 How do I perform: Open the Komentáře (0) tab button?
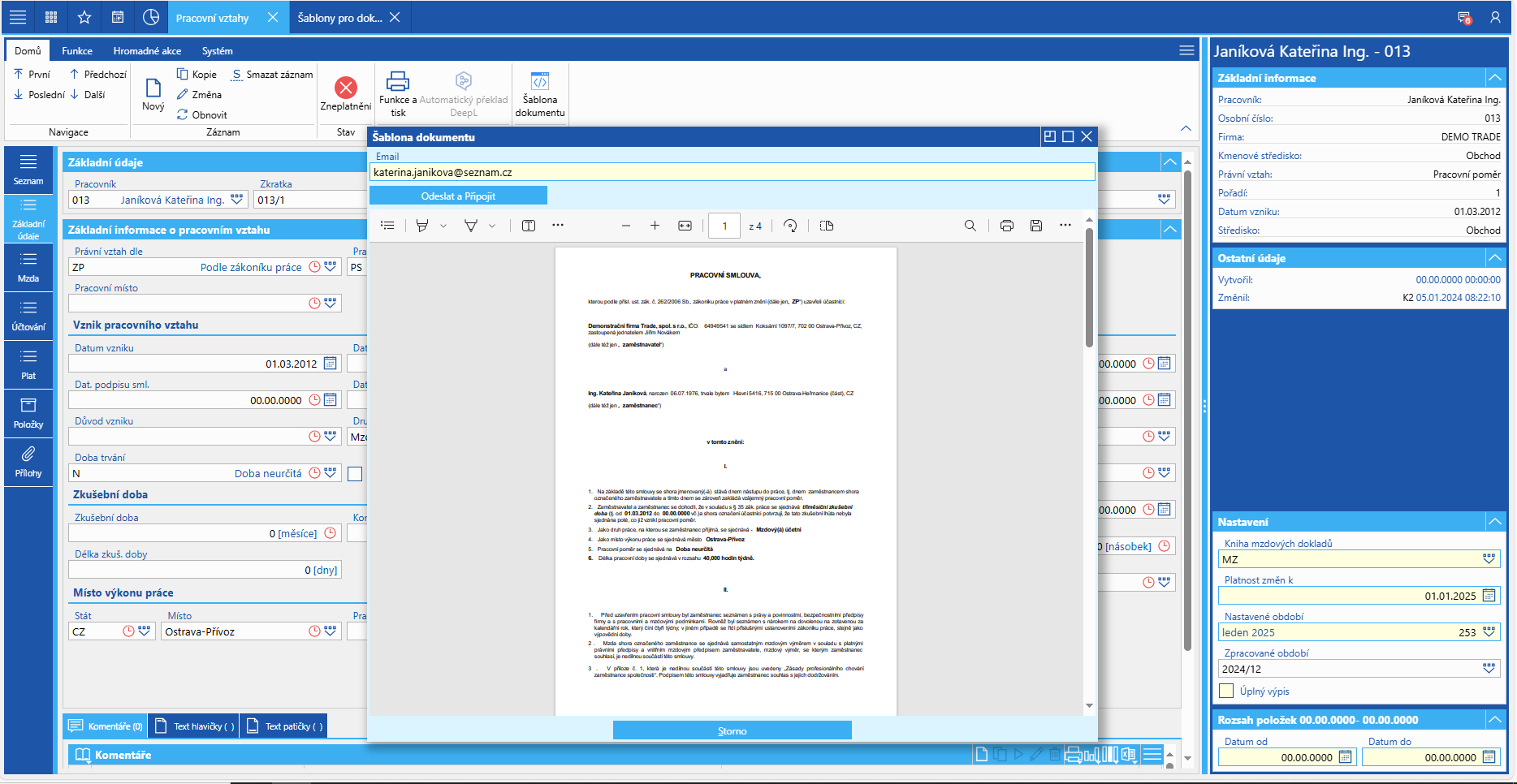106,726
